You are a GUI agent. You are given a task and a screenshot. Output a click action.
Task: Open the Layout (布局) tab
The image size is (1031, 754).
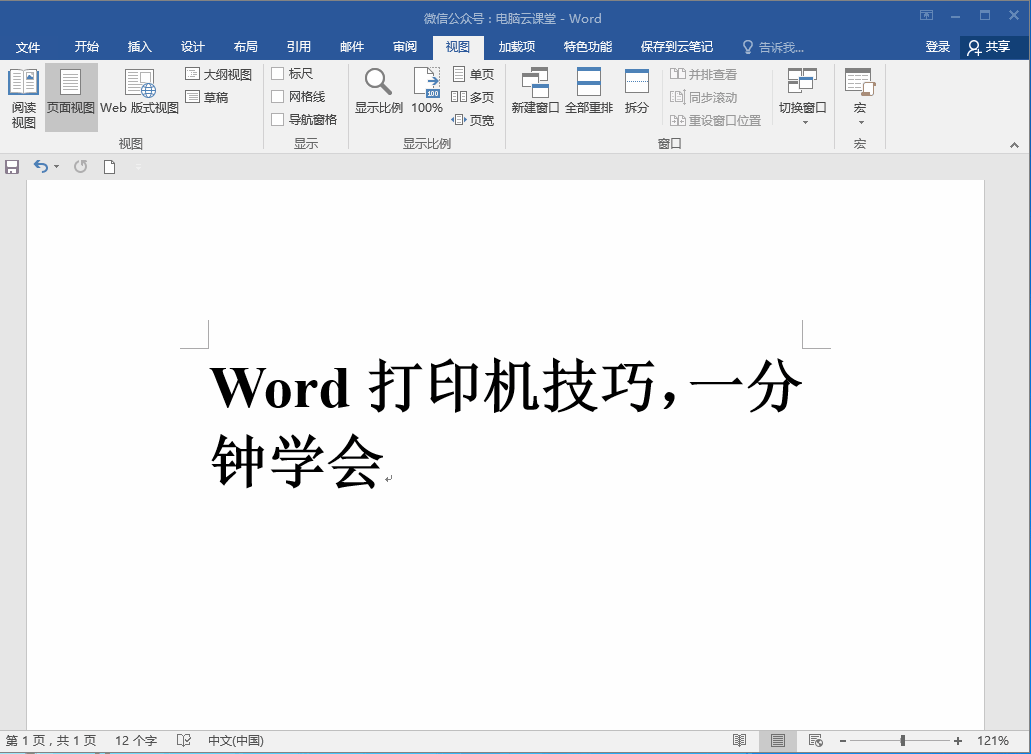pos(245,47)
